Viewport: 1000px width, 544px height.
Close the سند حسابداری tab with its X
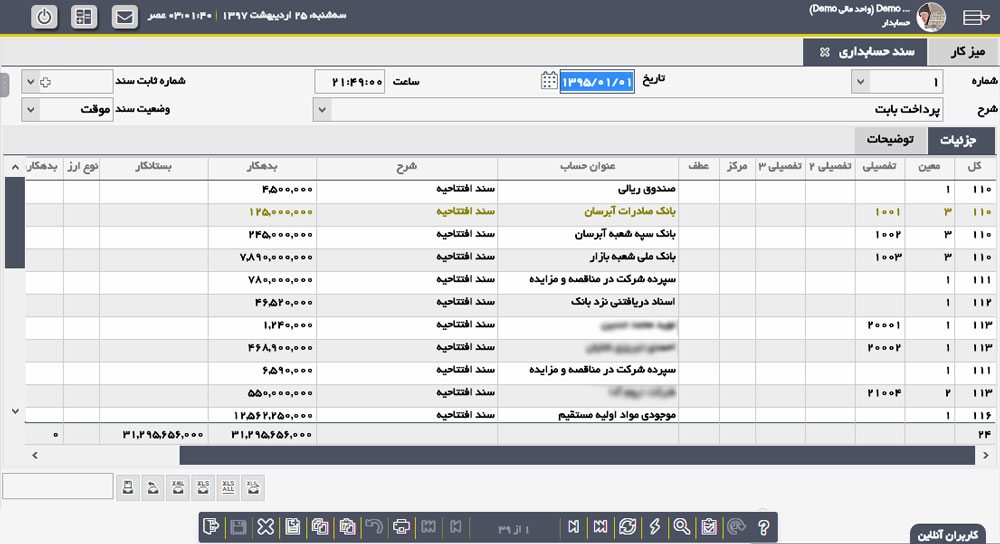824,52
